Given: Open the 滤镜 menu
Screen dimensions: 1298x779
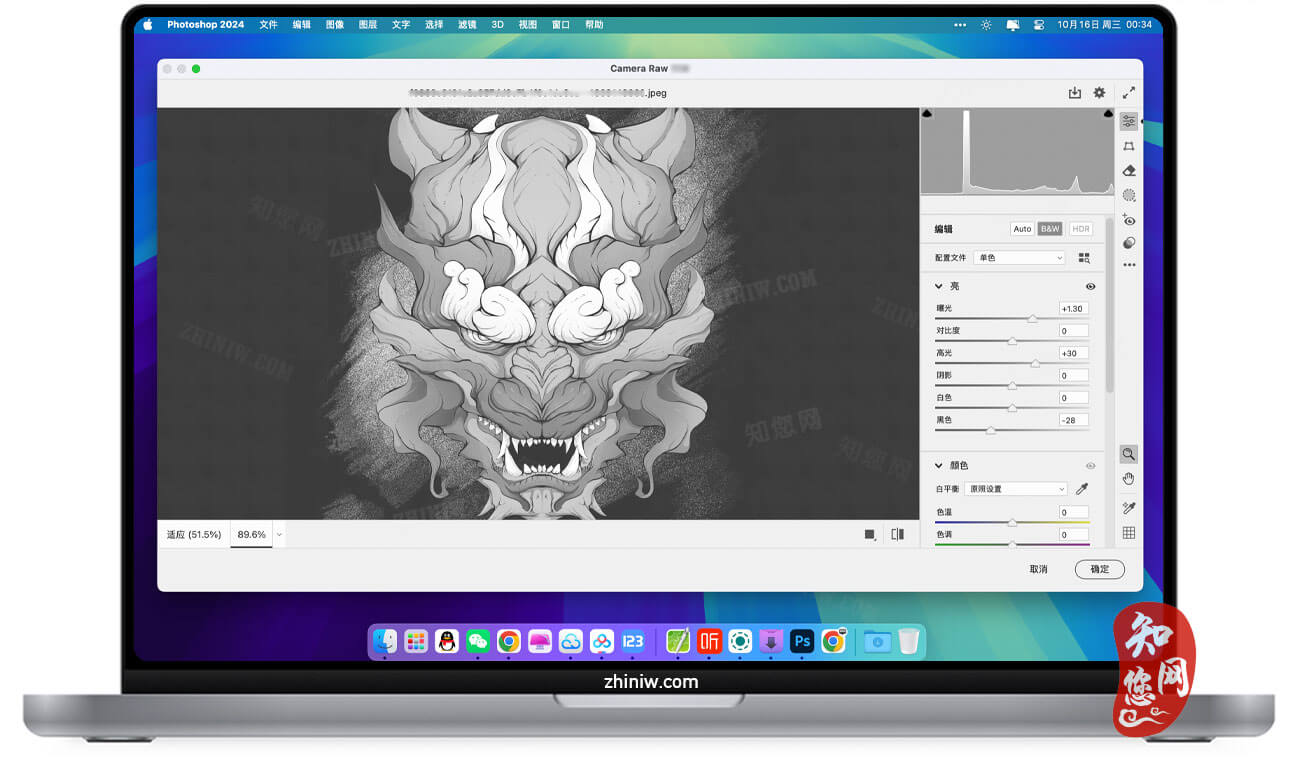Looking at the screenshot, I should pos(467,25).
